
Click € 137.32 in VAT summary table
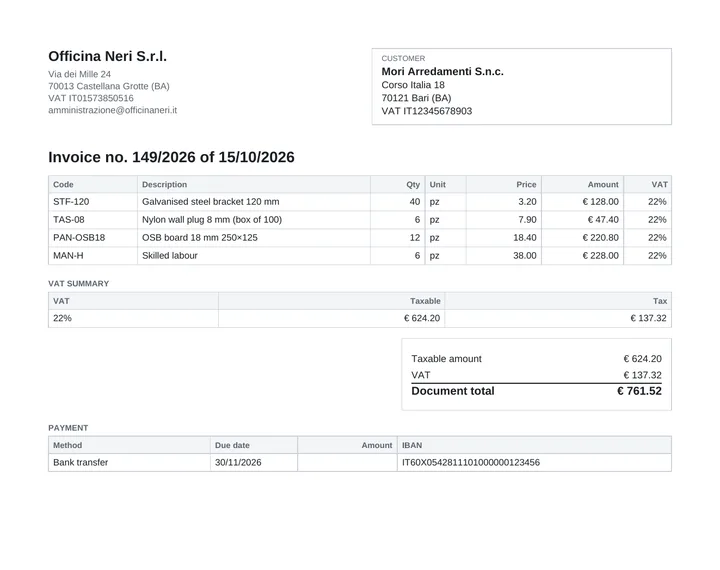[648, 318]
